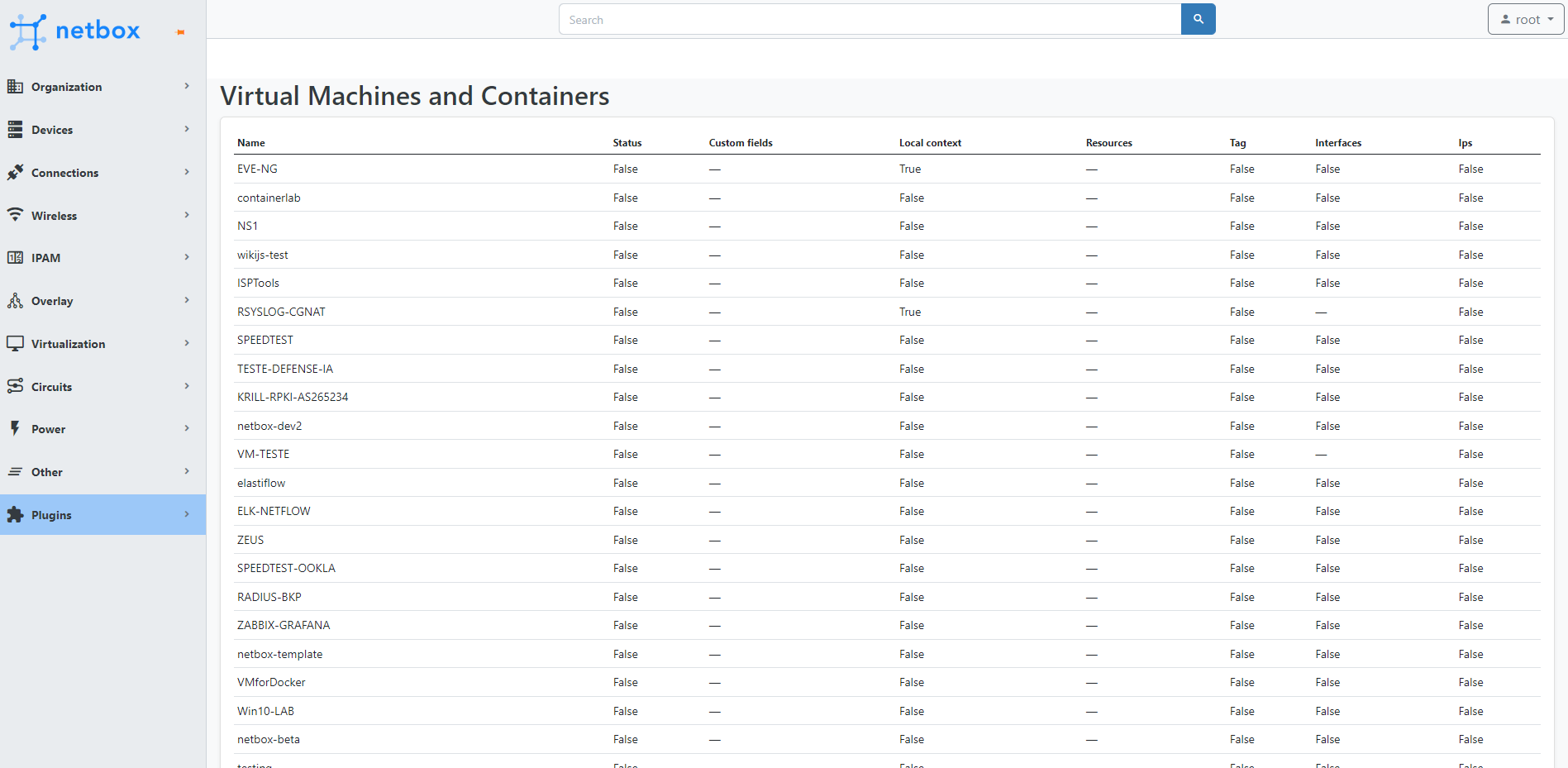The height and width of the screenshot is (768, 1568).
Task: Click the Tag column header
Action: (1237, 143)
